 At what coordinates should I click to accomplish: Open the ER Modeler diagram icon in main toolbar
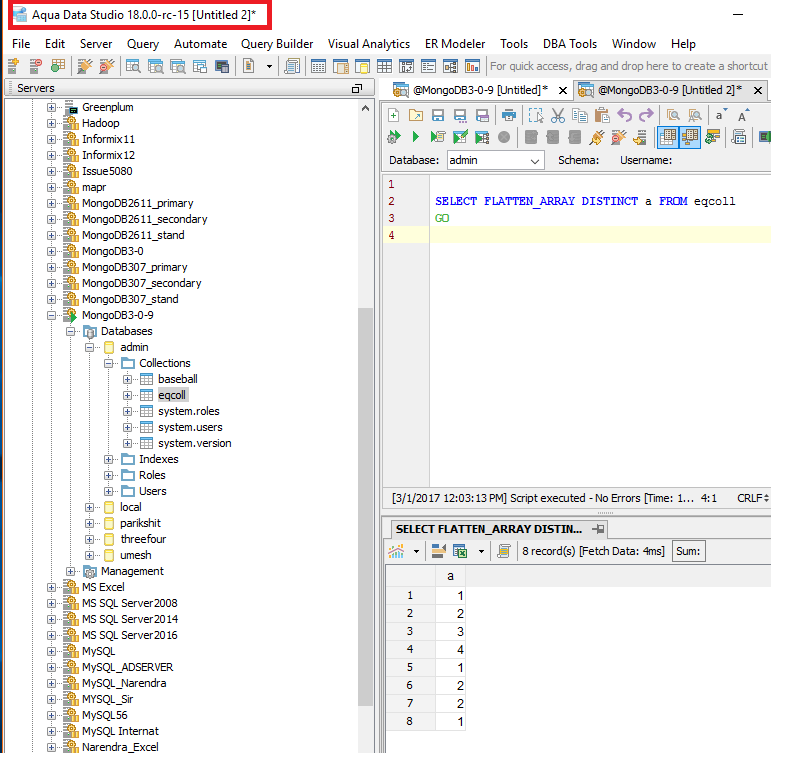tap(450, 66)
